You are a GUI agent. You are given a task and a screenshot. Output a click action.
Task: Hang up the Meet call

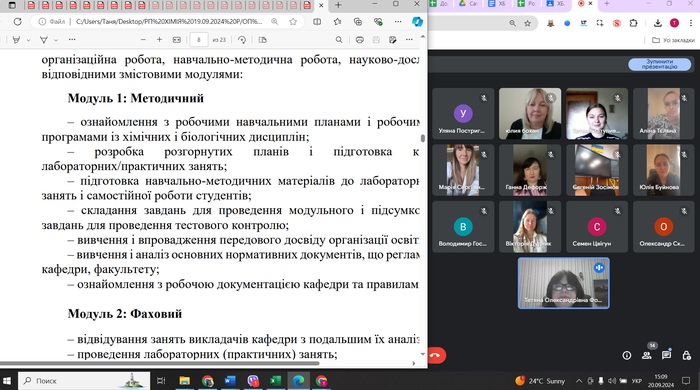[x=435, y=355]
